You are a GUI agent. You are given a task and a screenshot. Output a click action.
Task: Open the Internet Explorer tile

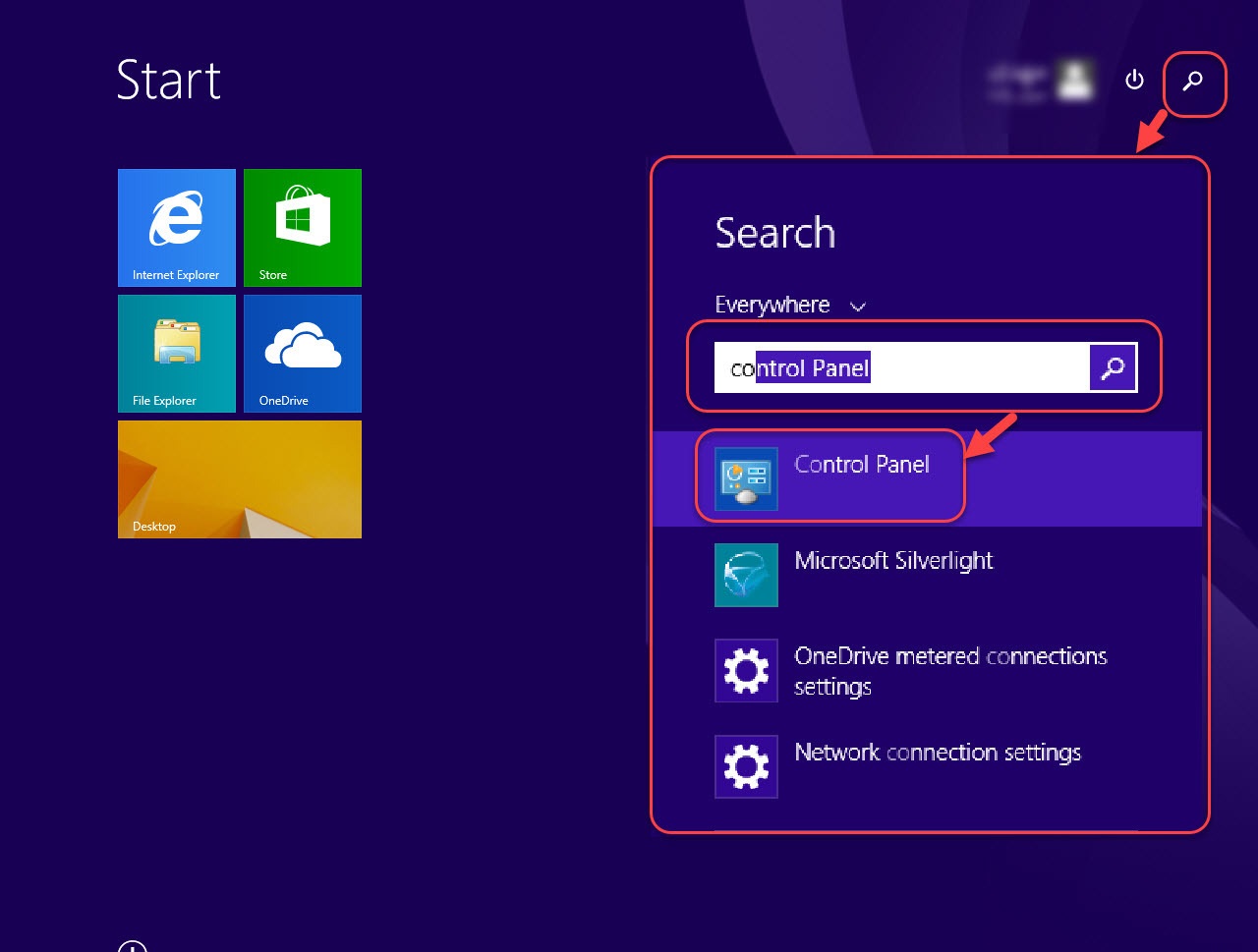click(177, 228)
